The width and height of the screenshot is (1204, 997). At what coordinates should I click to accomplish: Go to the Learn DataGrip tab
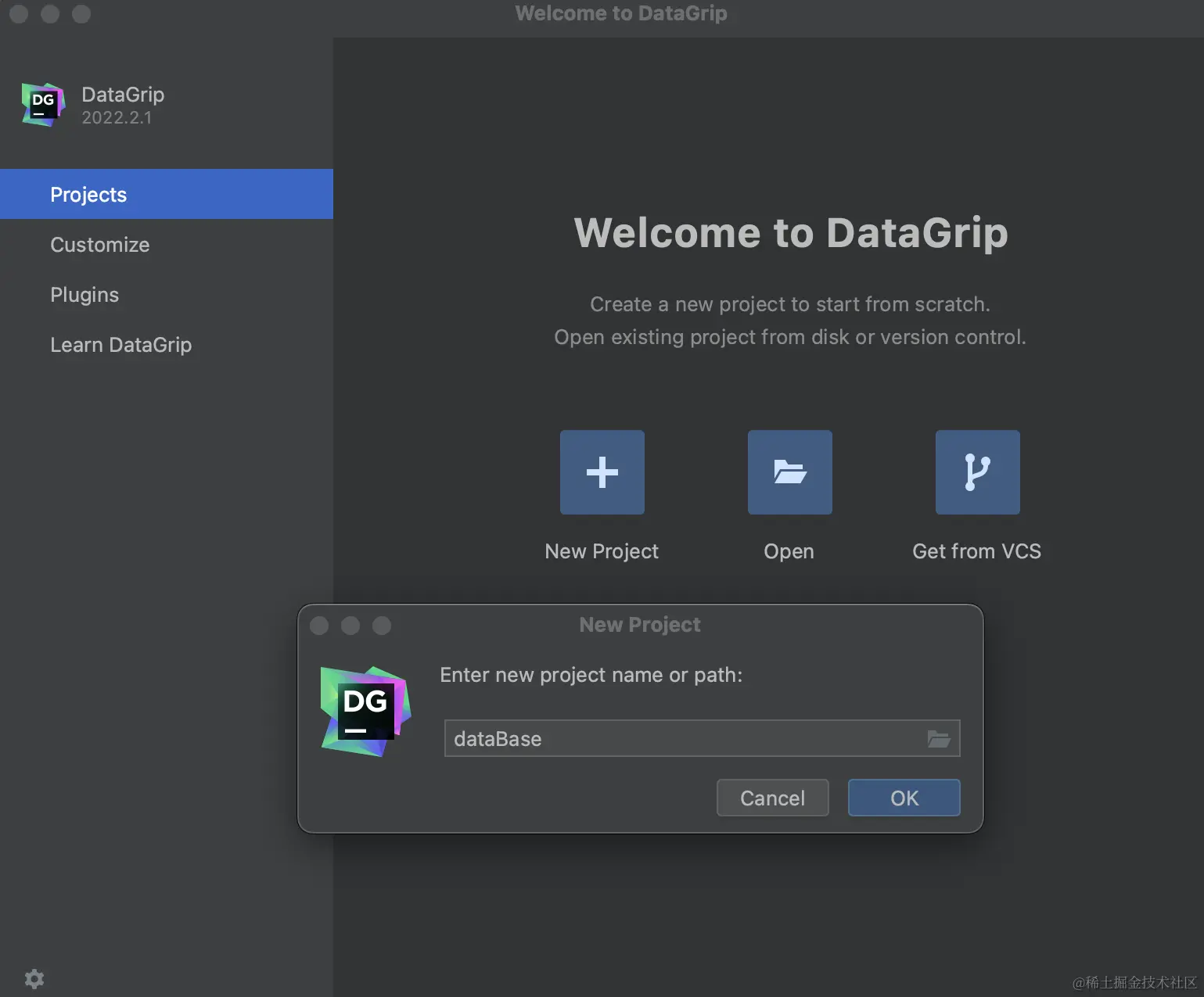tap(167, 344)
